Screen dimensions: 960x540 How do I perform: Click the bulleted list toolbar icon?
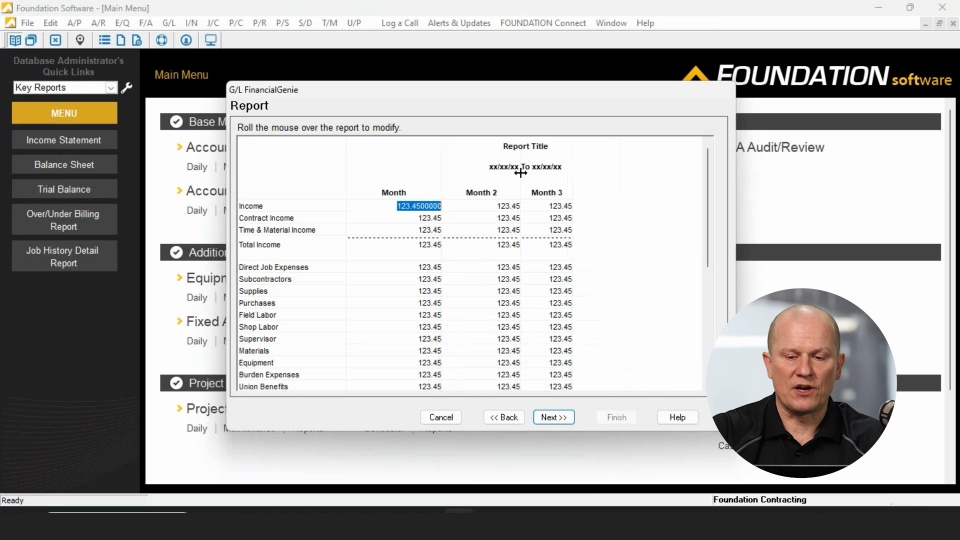tap(104, 40)
